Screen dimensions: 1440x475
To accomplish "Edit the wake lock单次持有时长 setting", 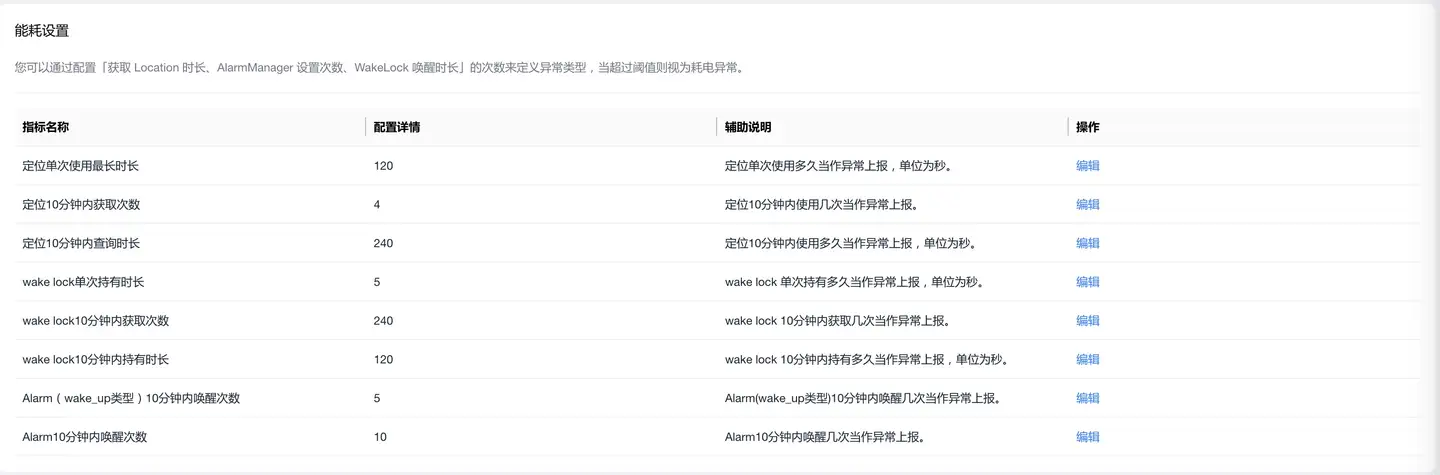I will click(1087, 282).
